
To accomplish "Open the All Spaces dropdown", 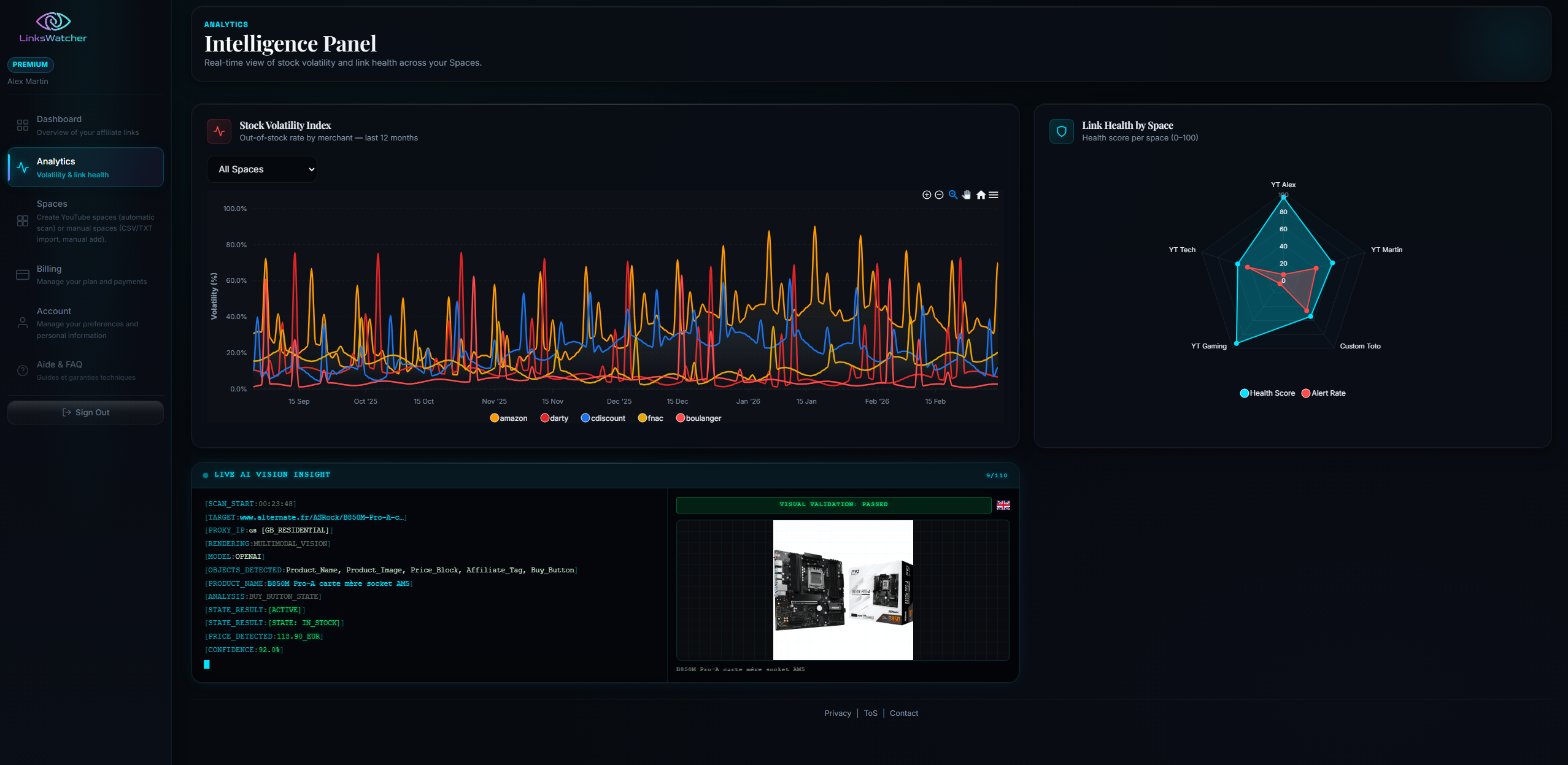I will (262, 169).
